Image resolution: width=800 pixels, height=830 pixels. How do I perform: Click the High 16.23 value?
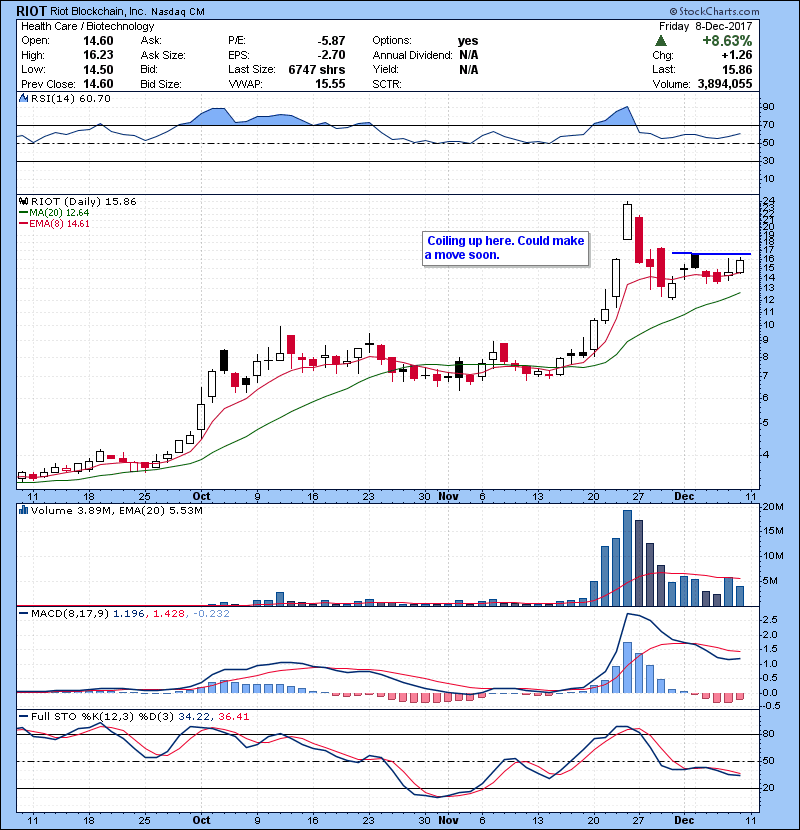pyautogui.click(x=98, y=55)
